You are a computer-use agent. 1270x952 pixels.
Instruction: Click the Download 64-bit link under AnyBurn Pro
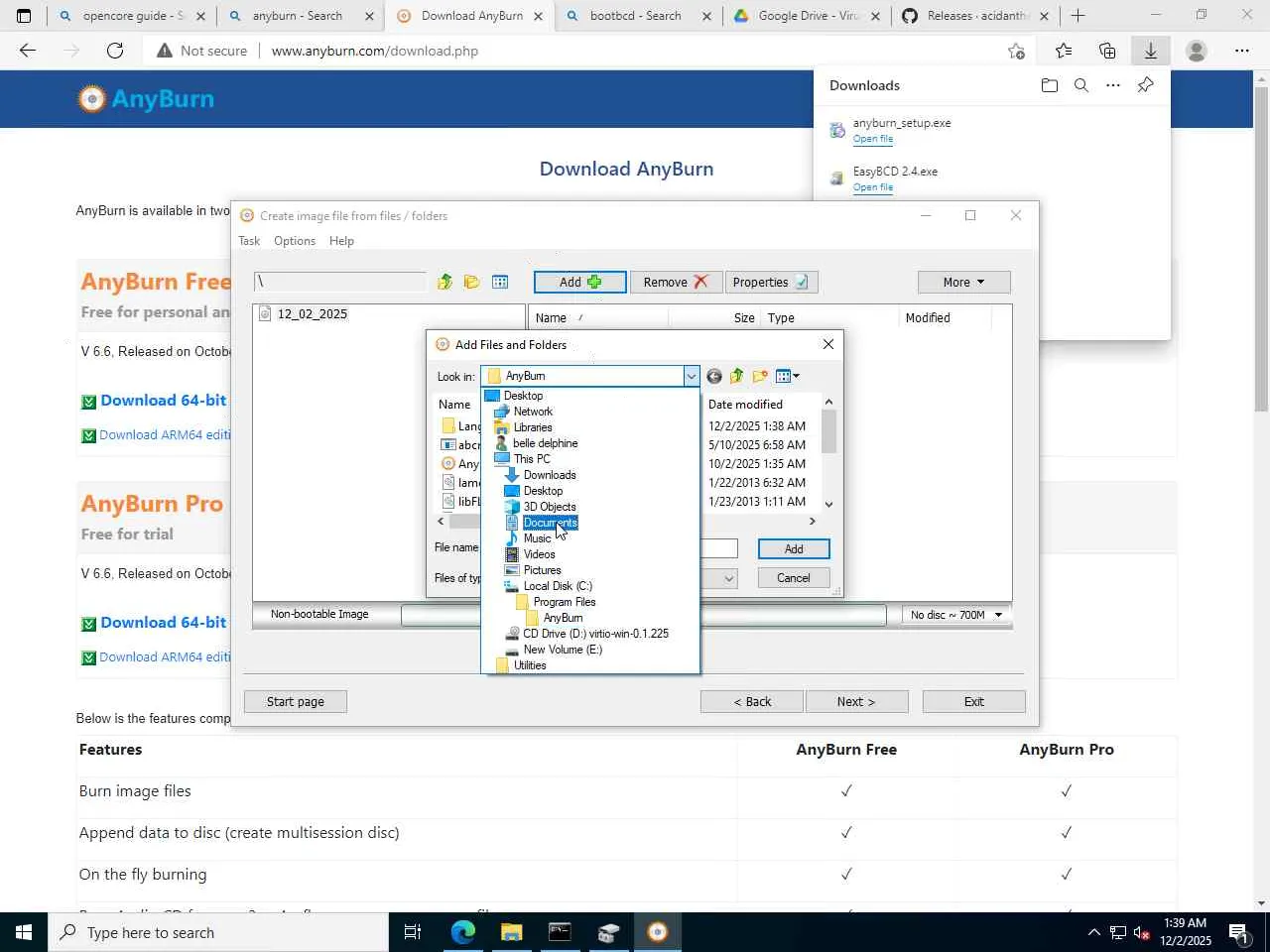coord(164,623)
